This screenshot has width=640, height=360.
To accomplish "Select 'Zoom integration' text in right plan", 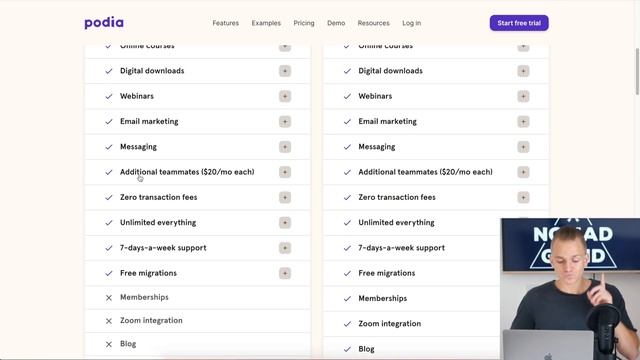I will click(x=389, y=324).
